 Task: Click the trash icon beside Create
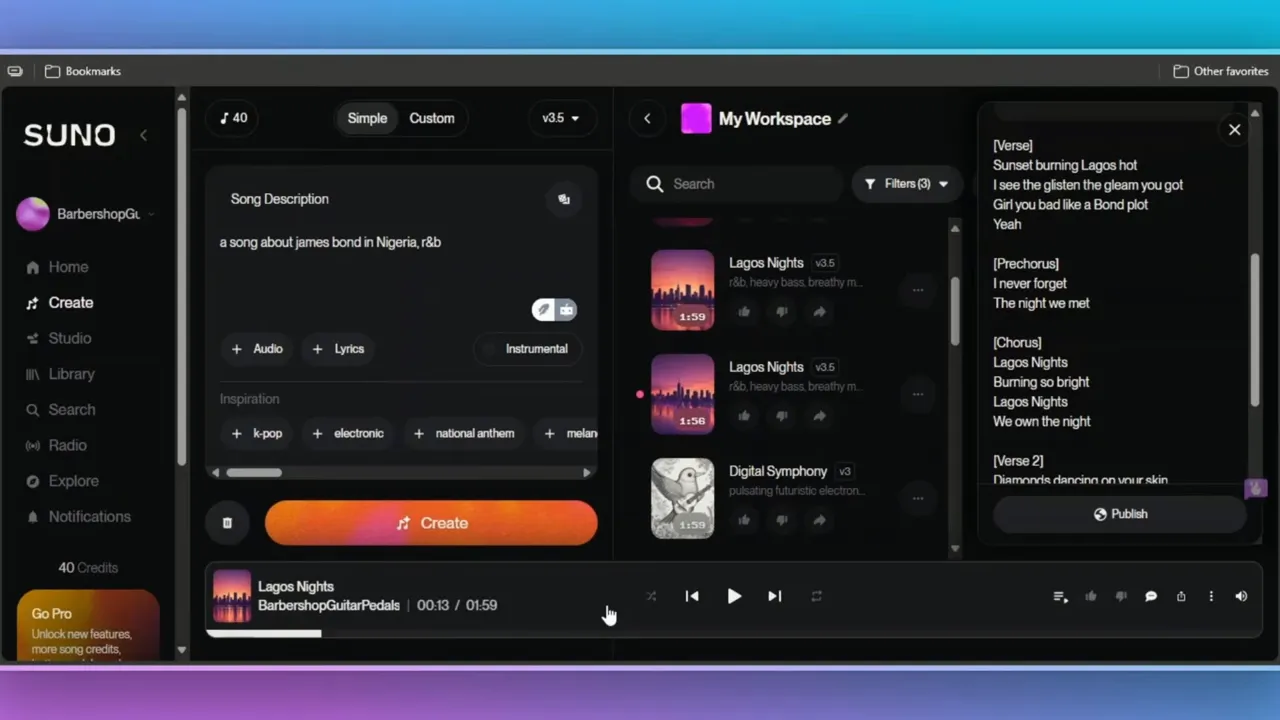227,523
